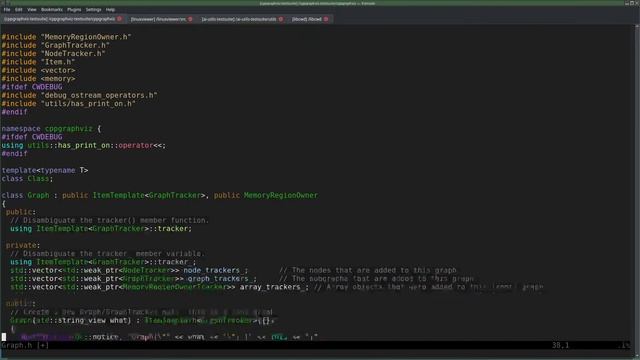
Task: Click the 'private:' access specifier line
Action: tap(23, 245)
